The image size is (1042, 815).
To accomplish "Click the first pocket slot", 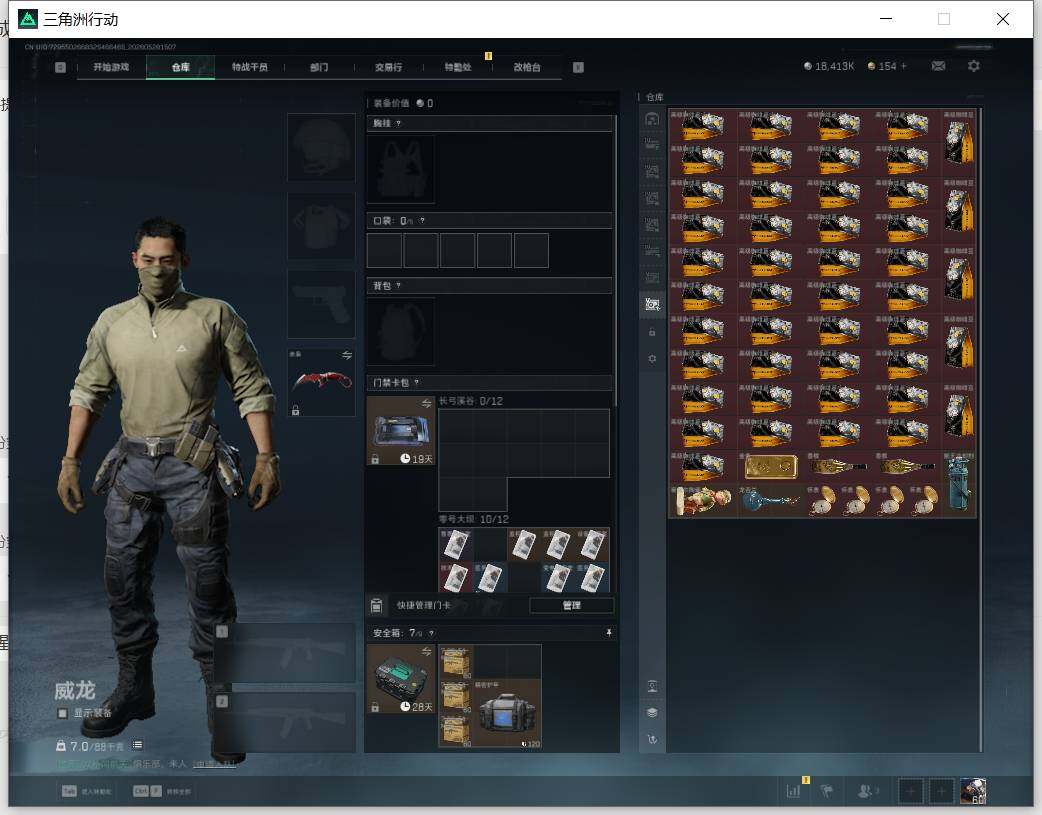I will (x=384, y=250).
